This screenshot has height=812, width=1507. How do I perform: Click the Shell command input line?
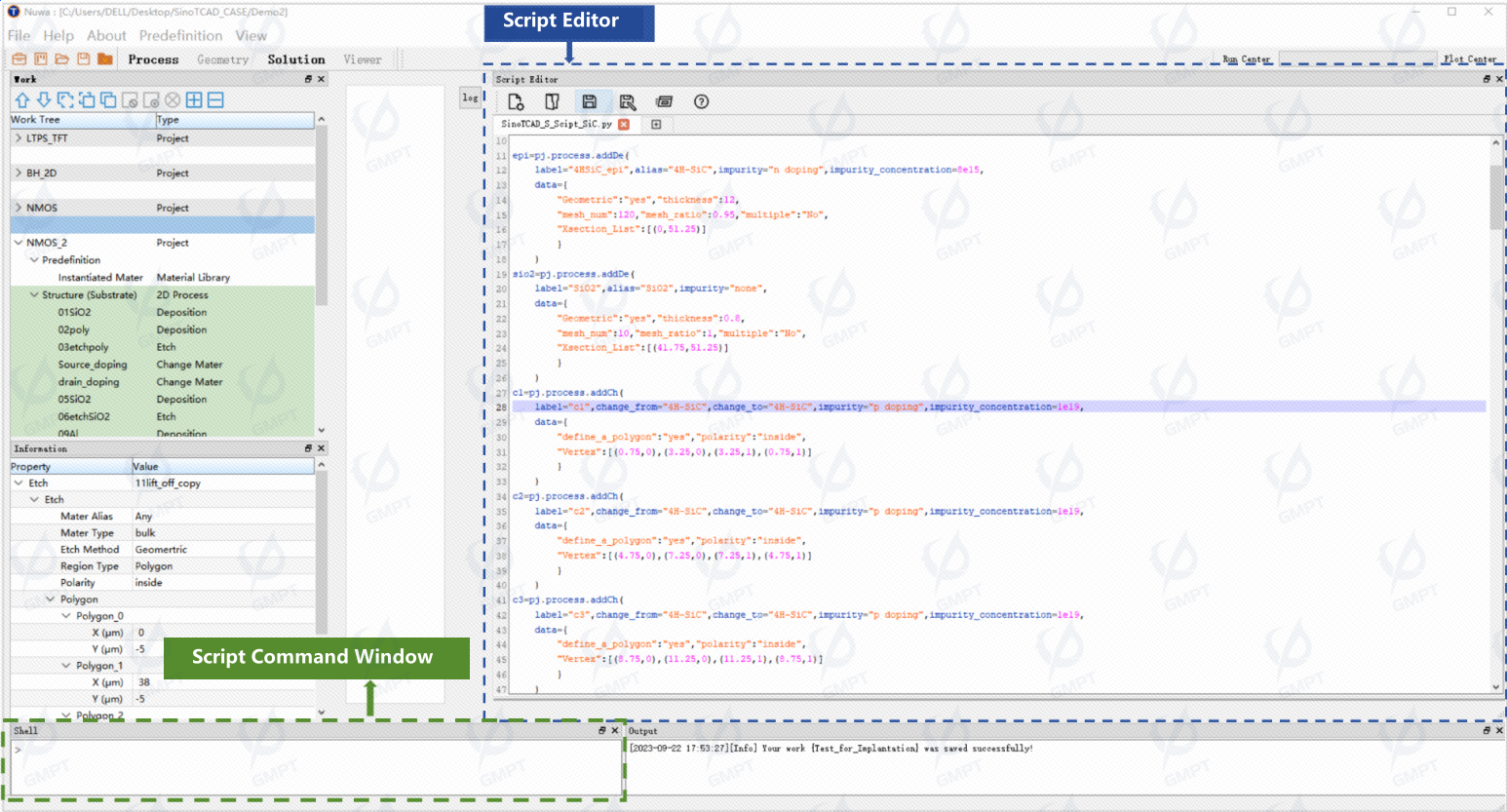[316, 750]
